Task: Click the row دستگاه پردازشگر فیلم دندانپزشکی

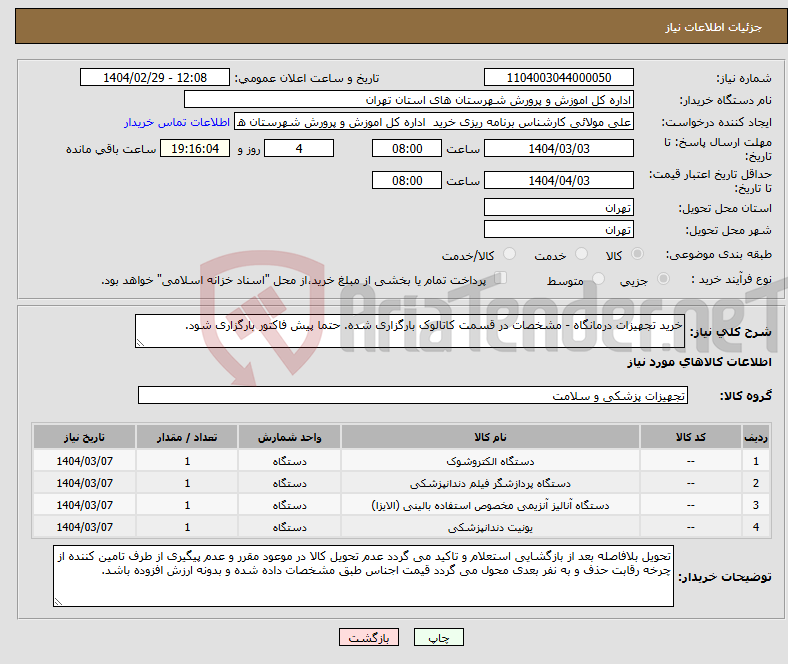Action: coord(402,483)
